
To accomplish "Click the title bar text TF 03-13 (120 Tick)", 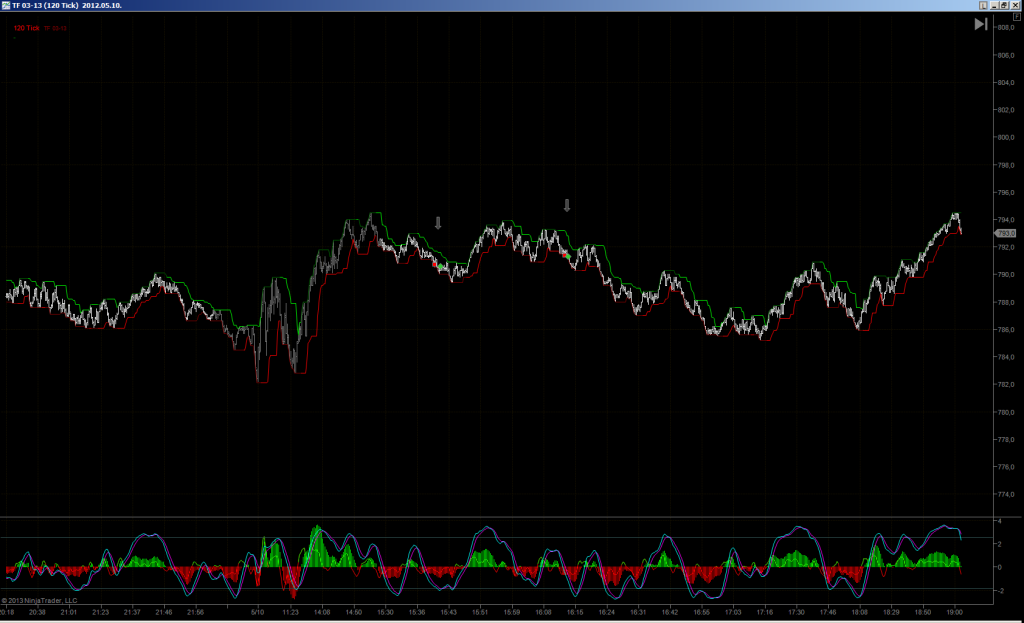I will 45,5.
